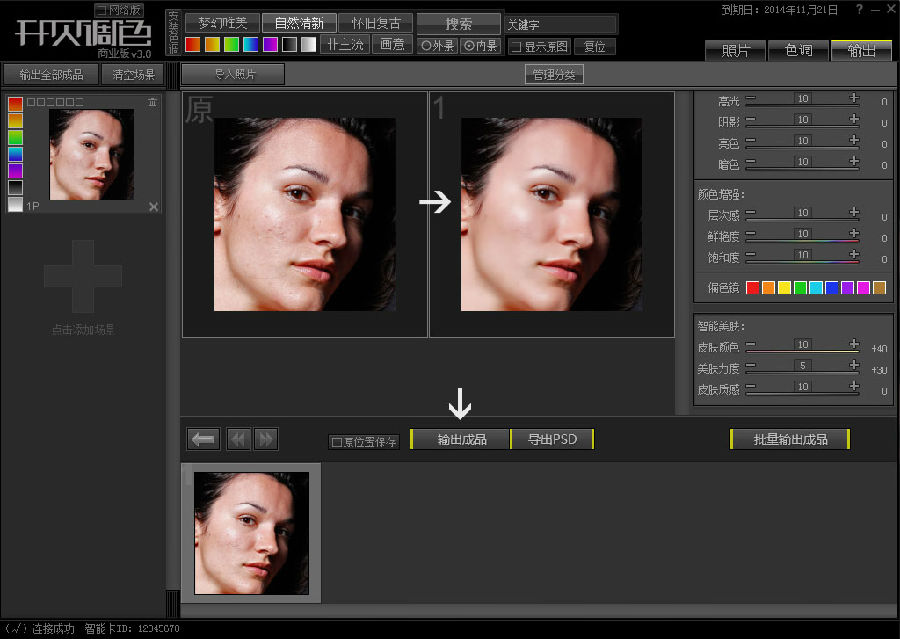This screenshot has width=900, height=639.
Task: Click the fast-forward double-arrow button
Action: coord(265,439)
